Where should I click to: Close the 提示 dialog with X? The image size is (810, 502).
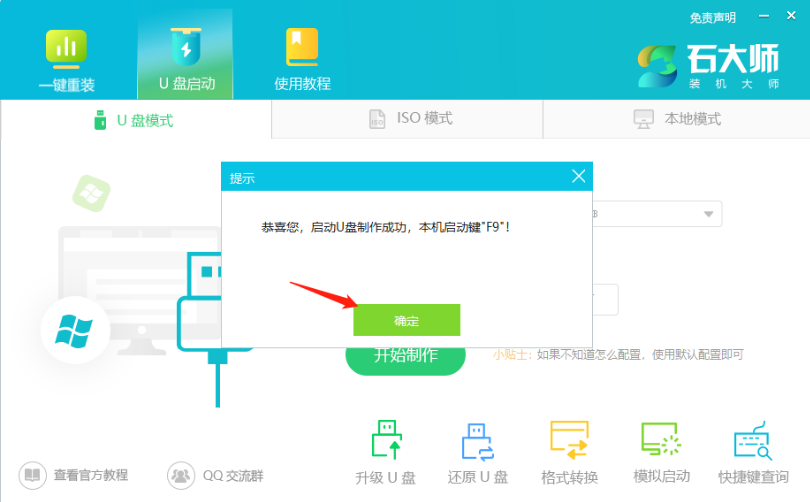pos(578,177)
